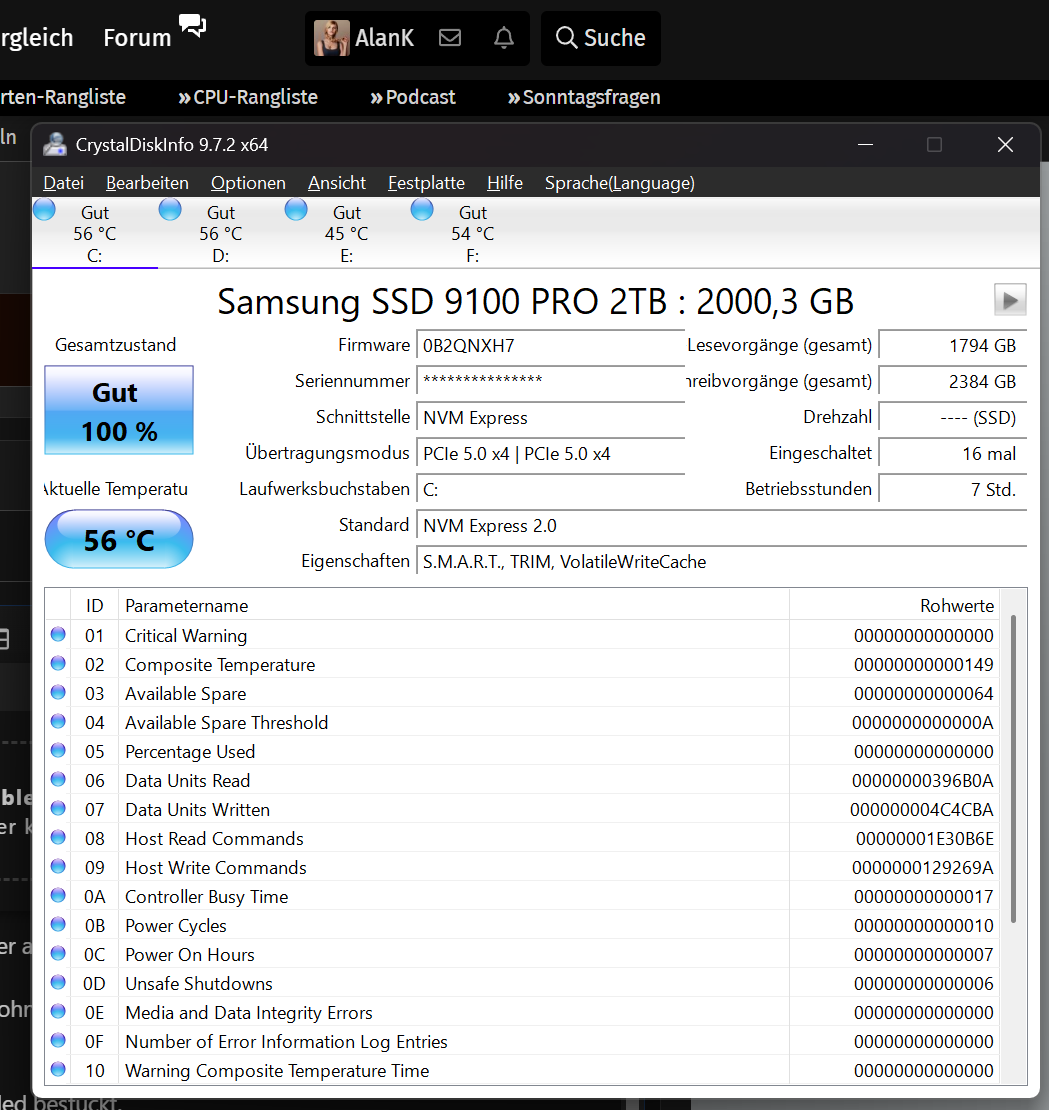
Task: Open AlanK user profile on the website
Action: (x=384, y=38)
